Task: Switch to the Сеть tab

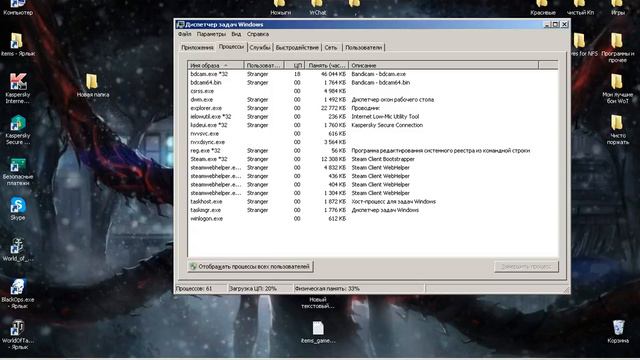Action: point(331,48)
